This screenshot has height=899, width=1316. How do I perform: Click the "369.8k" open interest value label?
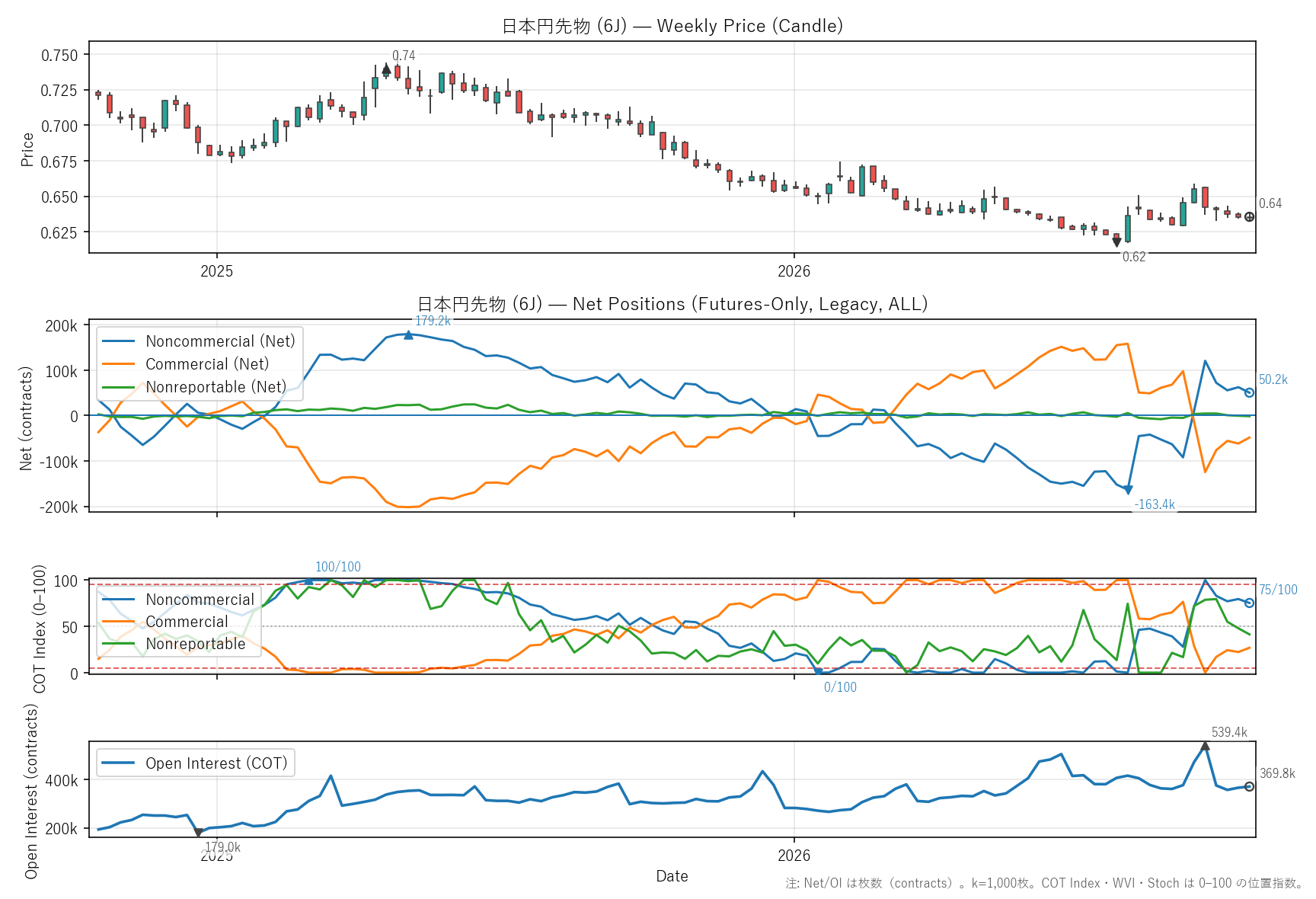pos(1277,773)
